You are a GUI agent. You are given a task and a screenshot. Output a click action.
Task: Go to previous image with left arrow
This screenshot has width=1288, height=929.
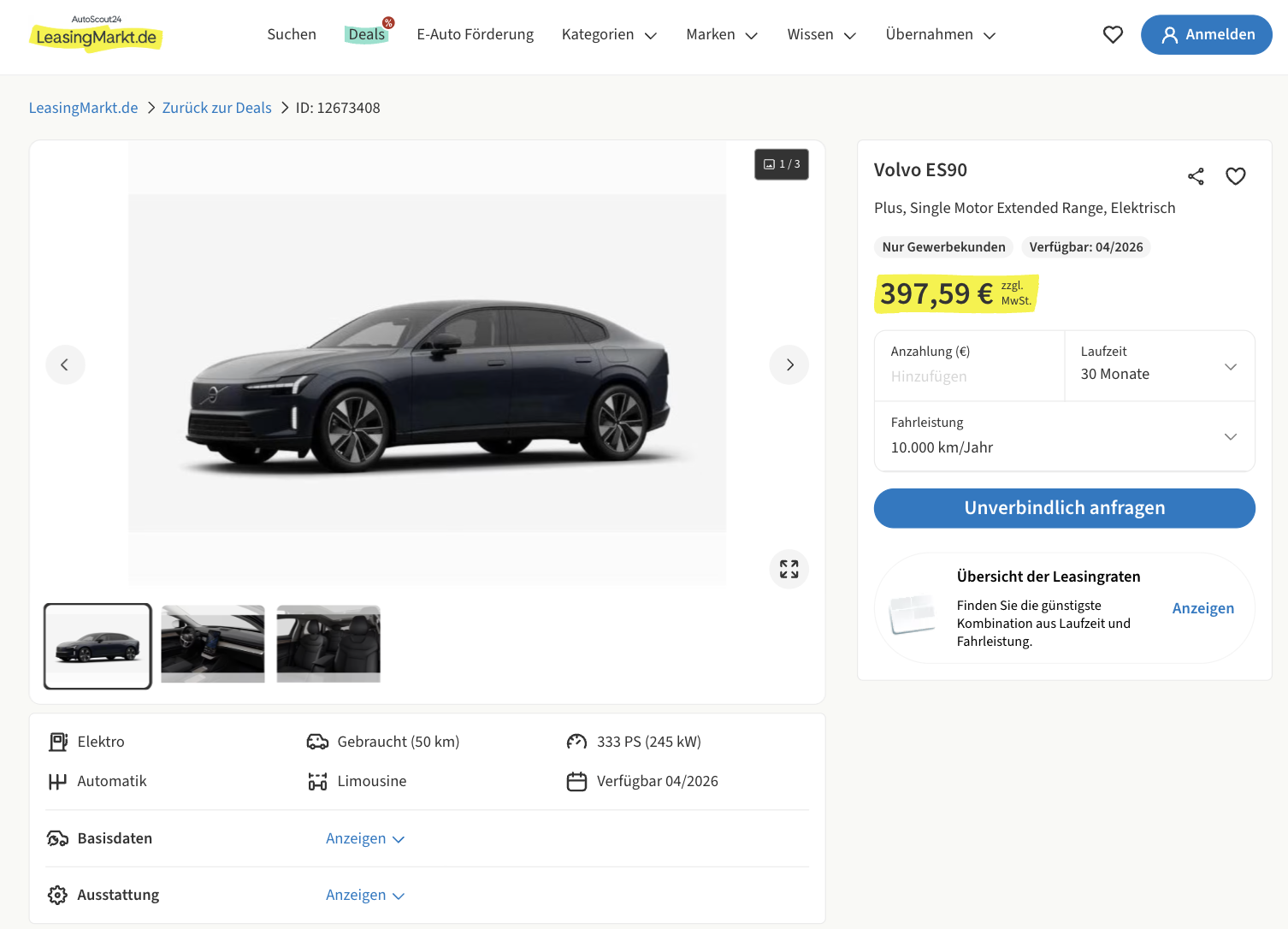65,365
